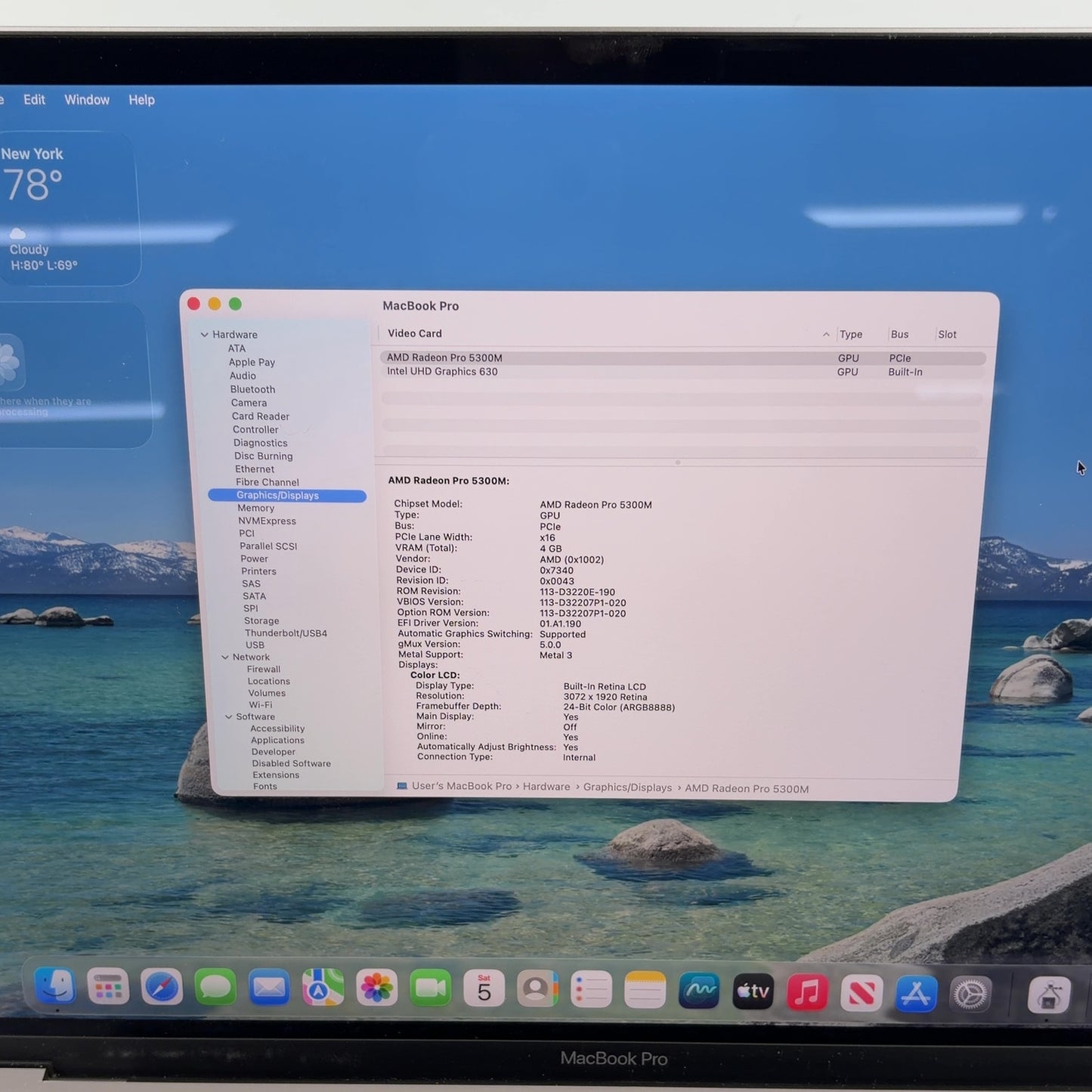1092x1092 pixels.
Task: Collapse the Network section chevron
Action: pos(224,657)
